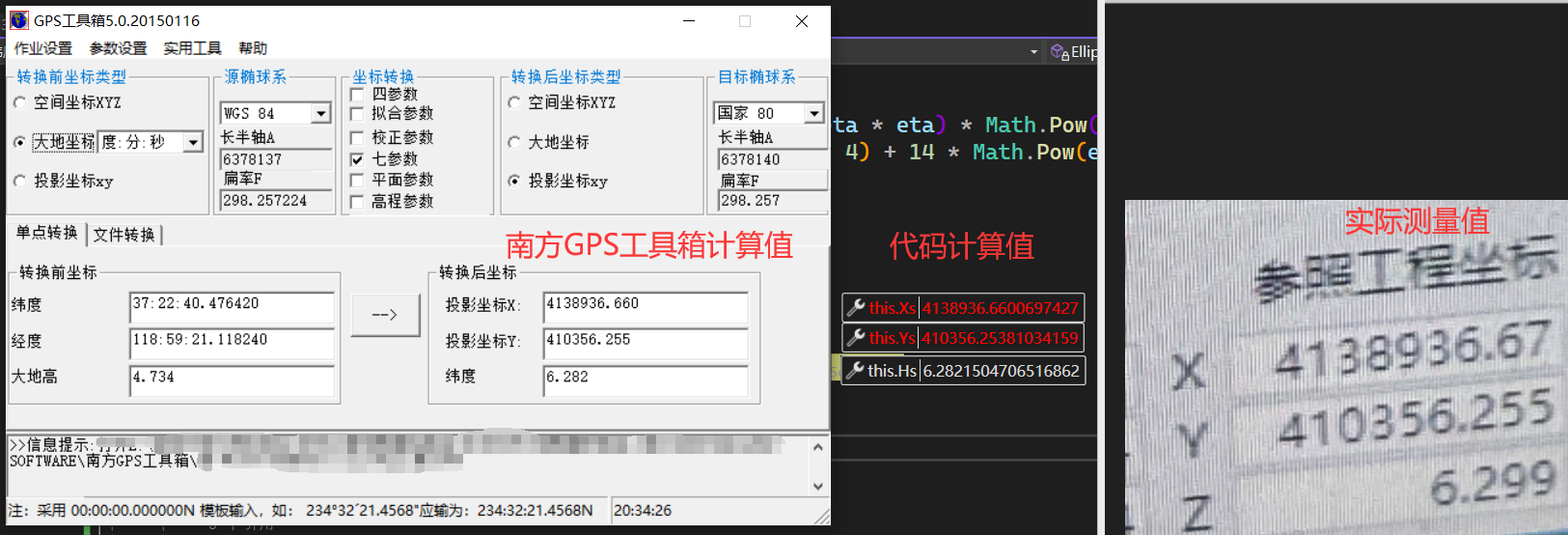Viewport: 1568px width, 535px height.
Task: Open the WGS 84 source ellipsoid dropdown
Action: pos(321,114)
